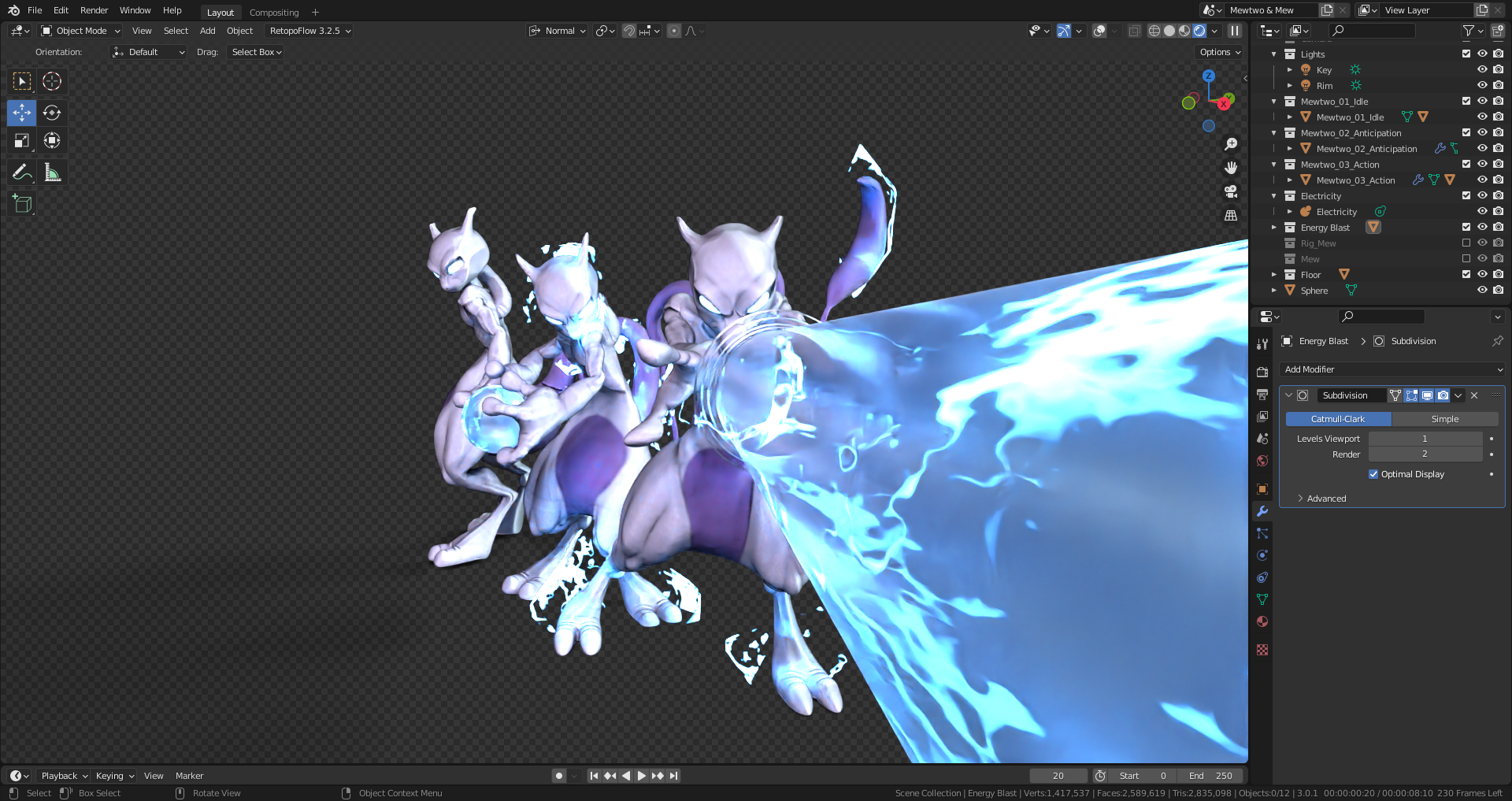Viewport: 1512px width, 801px height.
Task: Switch to wireframe viewport shading
Action: click(x=1154, y=31)
